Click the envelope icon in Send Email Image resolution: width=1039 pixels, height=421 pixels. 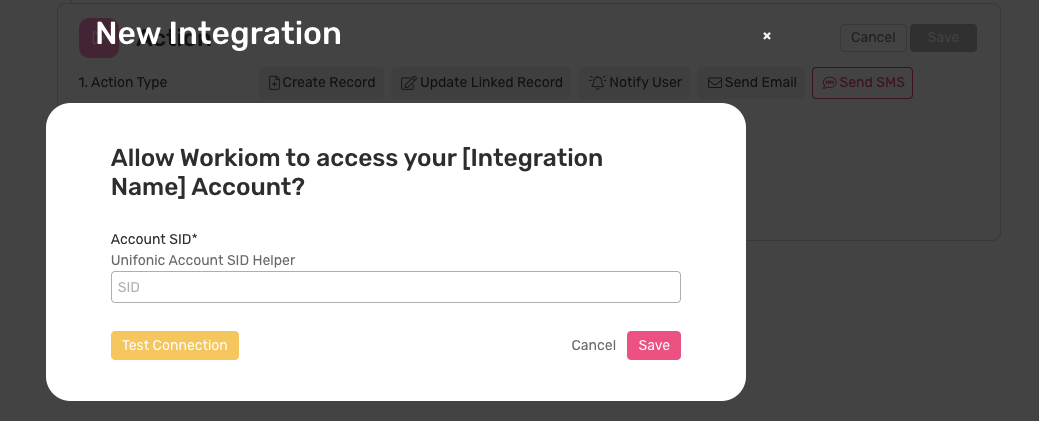715,83
